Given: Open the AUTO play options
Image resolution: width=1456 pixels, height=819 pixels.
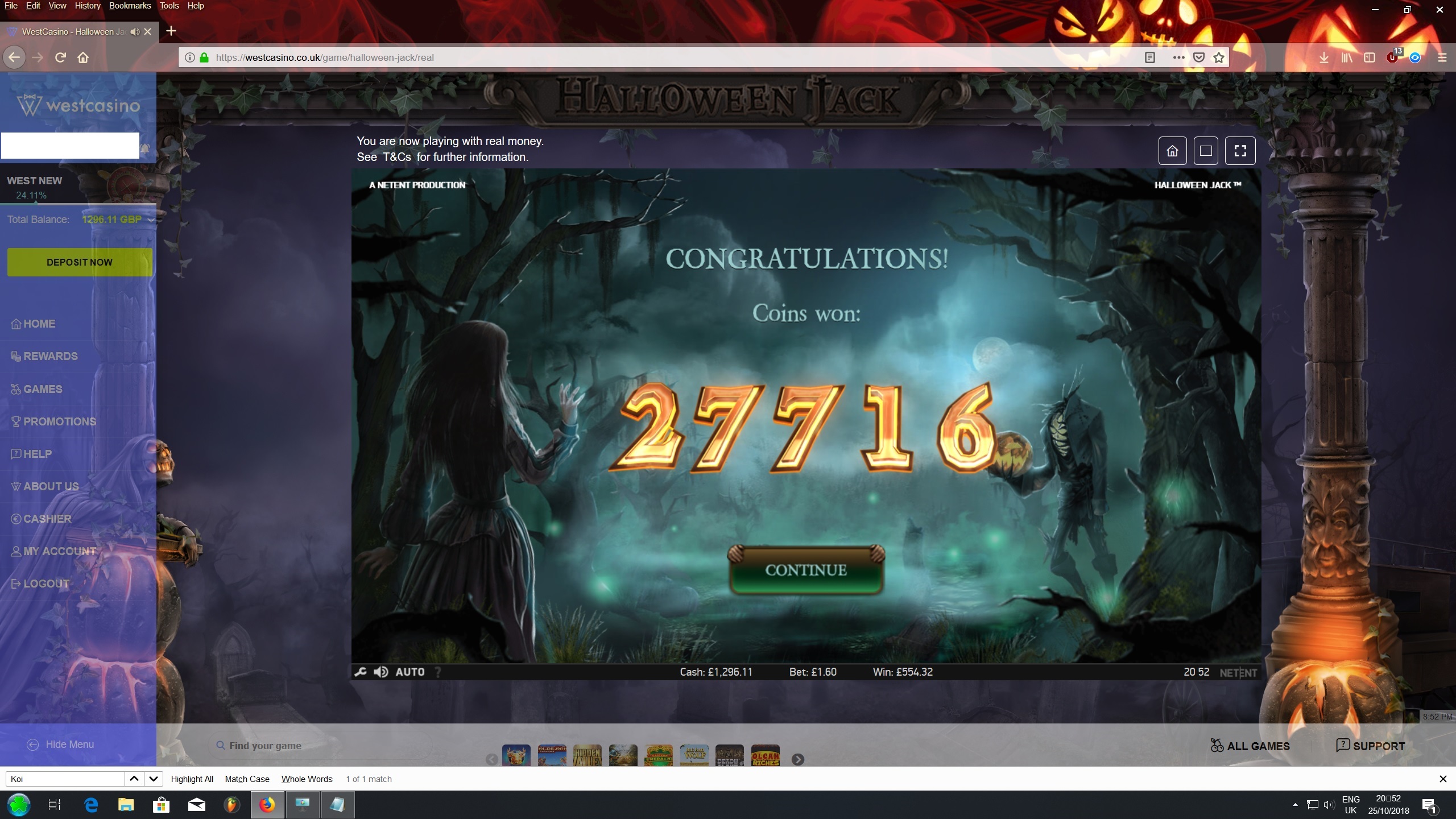Looking at the screenshot, I should pos(410,672).
